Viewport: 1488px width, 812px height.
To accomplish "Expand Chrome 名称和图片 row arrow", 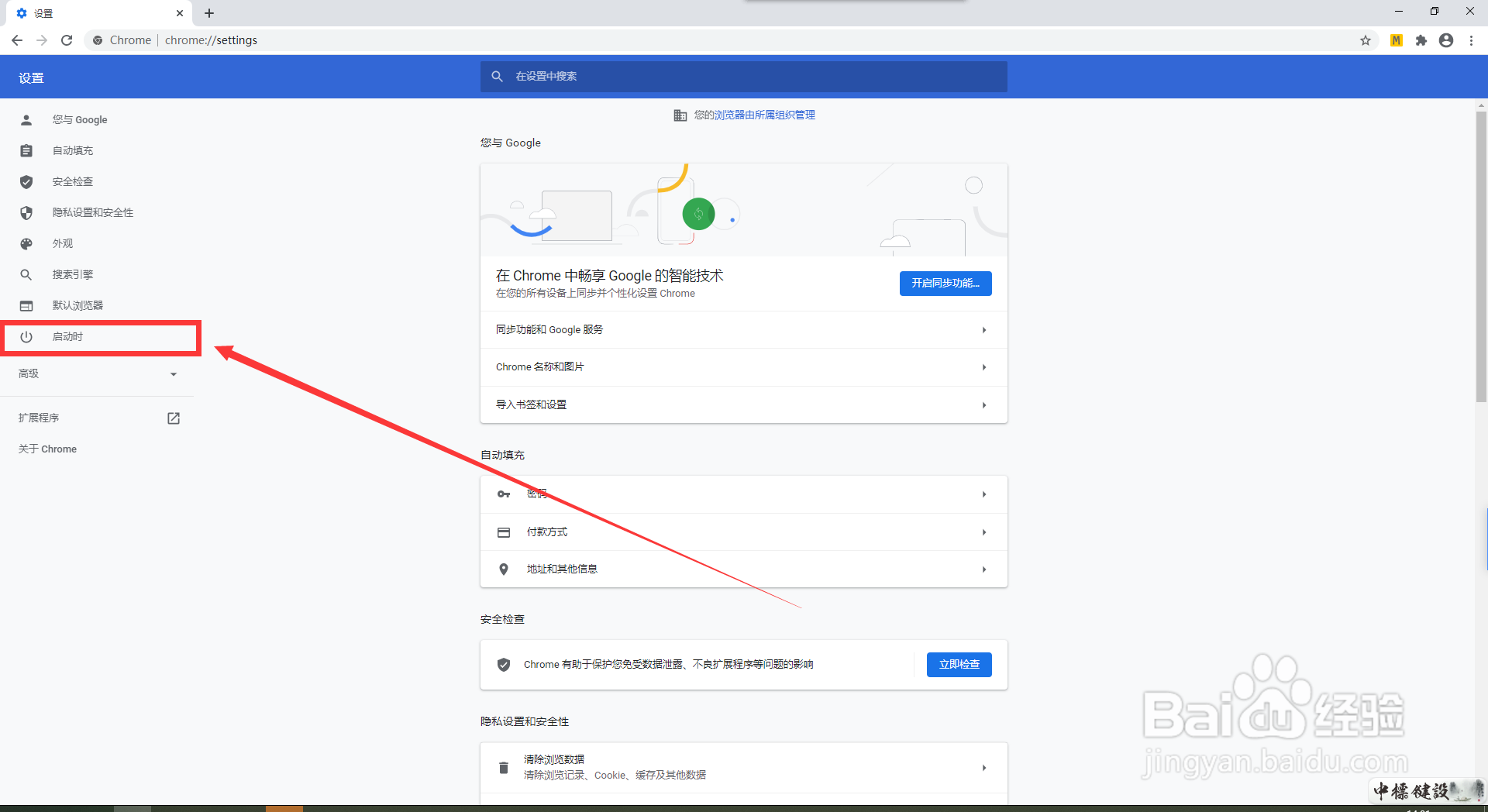I will click(x=984, y=367).
